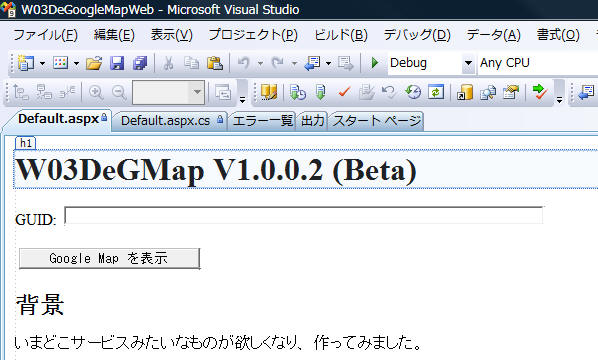Open the New Project icon's dropdown arrow
The image size is (598, 360).
tap(42, 63)
